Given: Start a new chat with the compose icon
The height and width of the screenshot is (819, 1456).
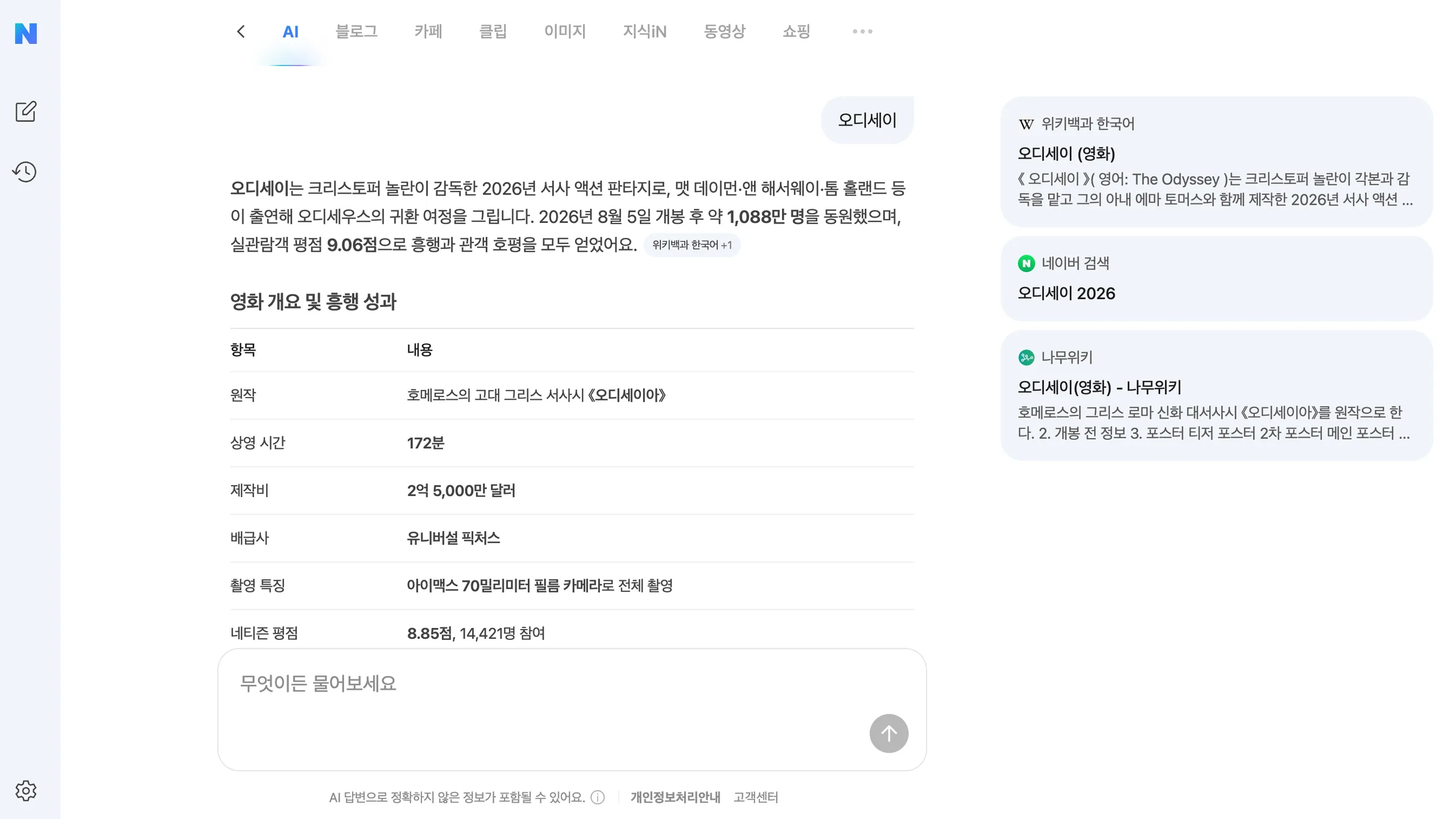Looking at the screenshot, I should (x=26, y=111).
